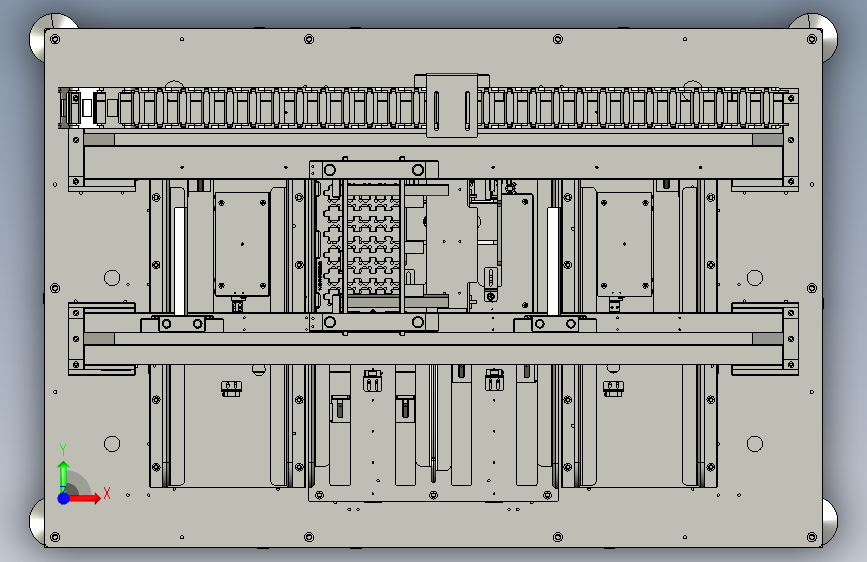This screenshot has width=867, height=562.
Task: Click the lower-left large round hole in baseplate
Action: point(112,444)
